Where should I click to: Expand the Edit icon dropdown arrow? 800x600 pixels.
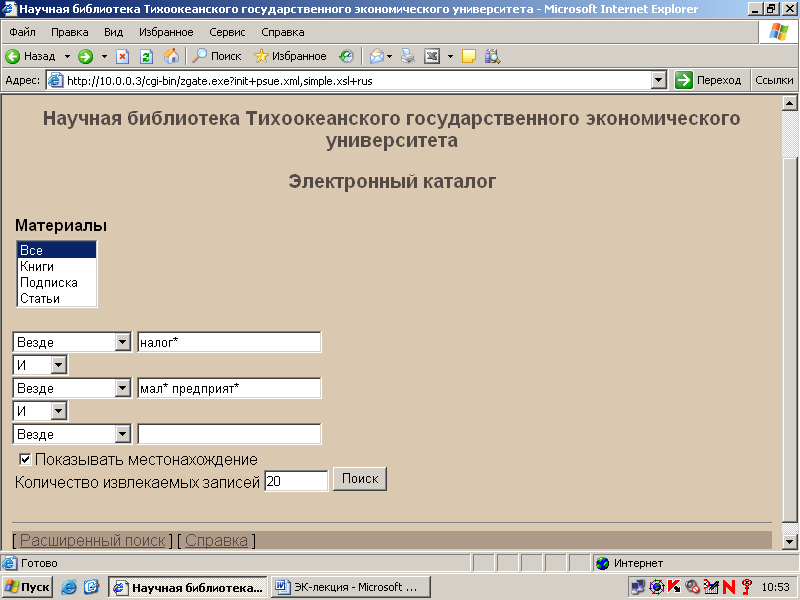click(x=450, y=56)
